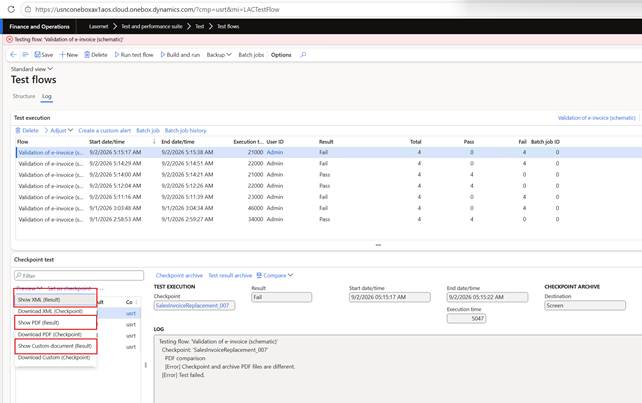Screen dimensions: 642x403
Task: Open the Options menu
Action: point(281,54)
